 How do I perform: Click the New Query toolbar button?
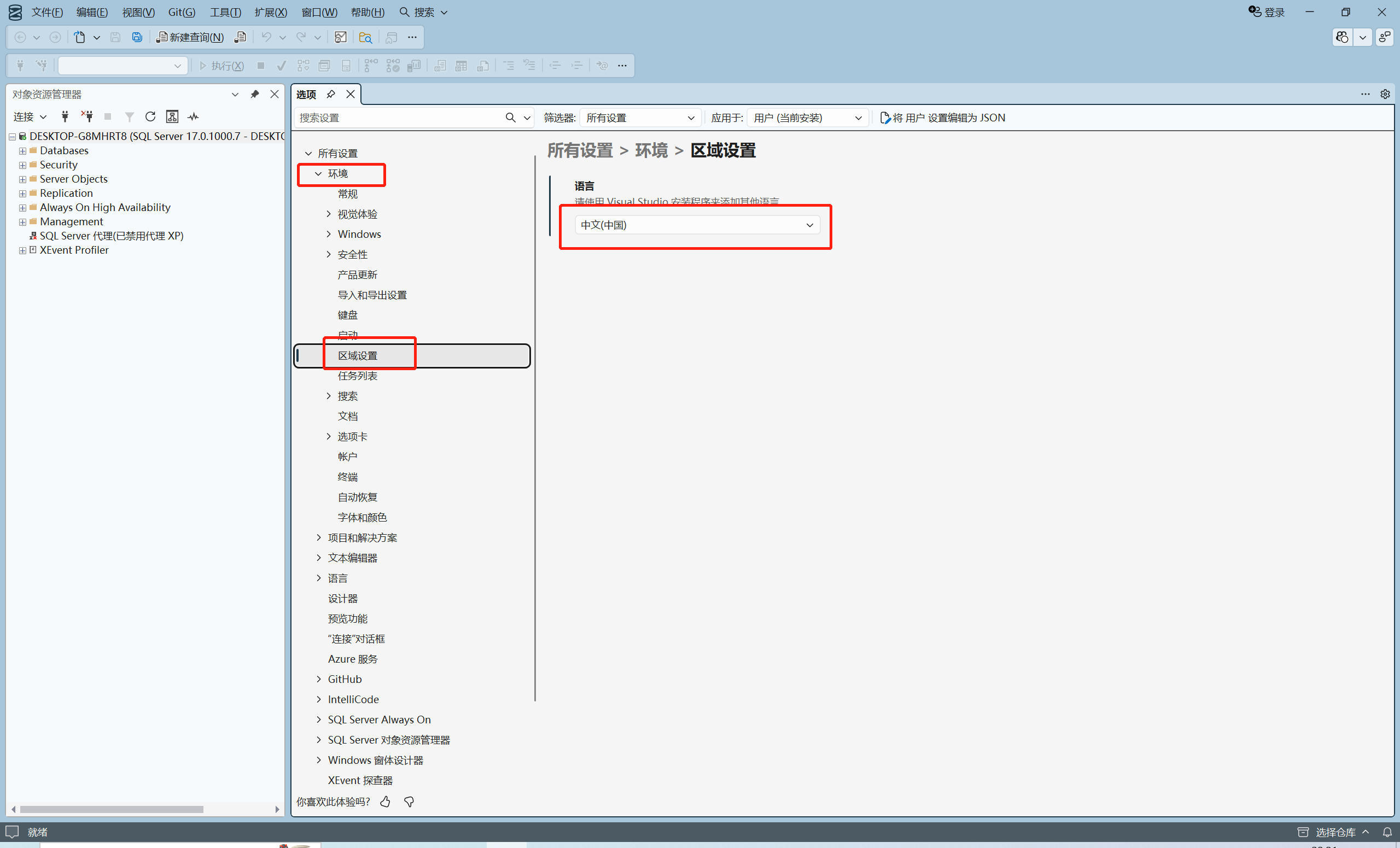point(190,37)
